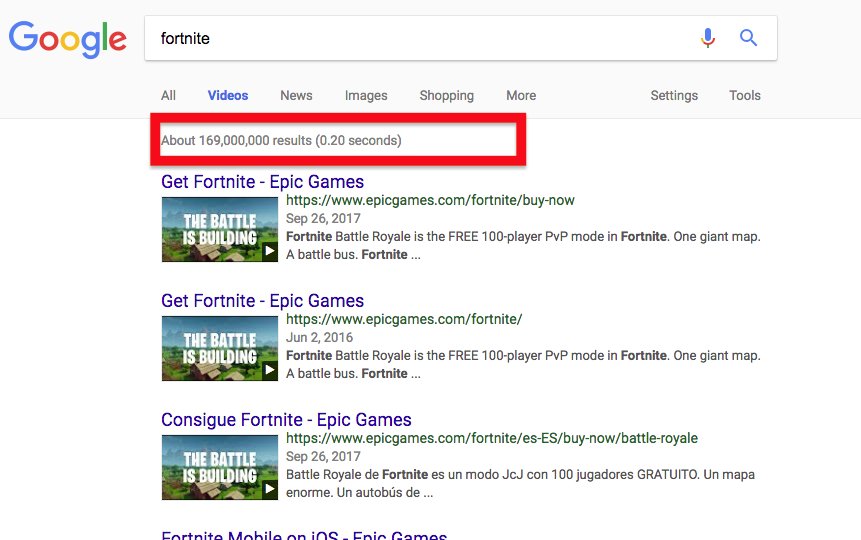This screenshot has width=861, height=540.
Task: Click the microphone voice search icon
Action: tap(708, 38)
